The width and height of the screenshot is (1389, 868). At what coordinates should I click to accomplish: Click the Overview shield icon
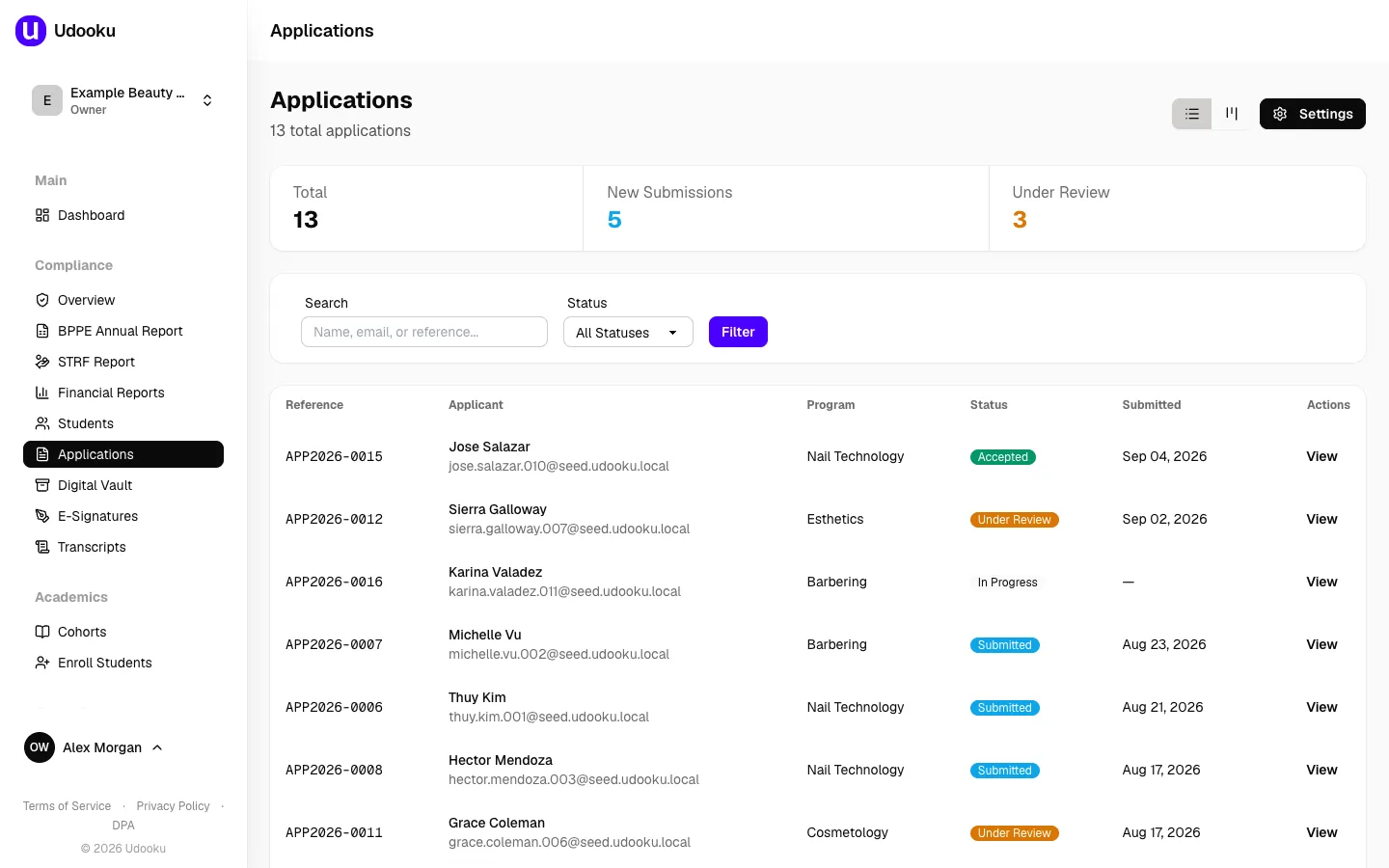(x=42, y=300)
